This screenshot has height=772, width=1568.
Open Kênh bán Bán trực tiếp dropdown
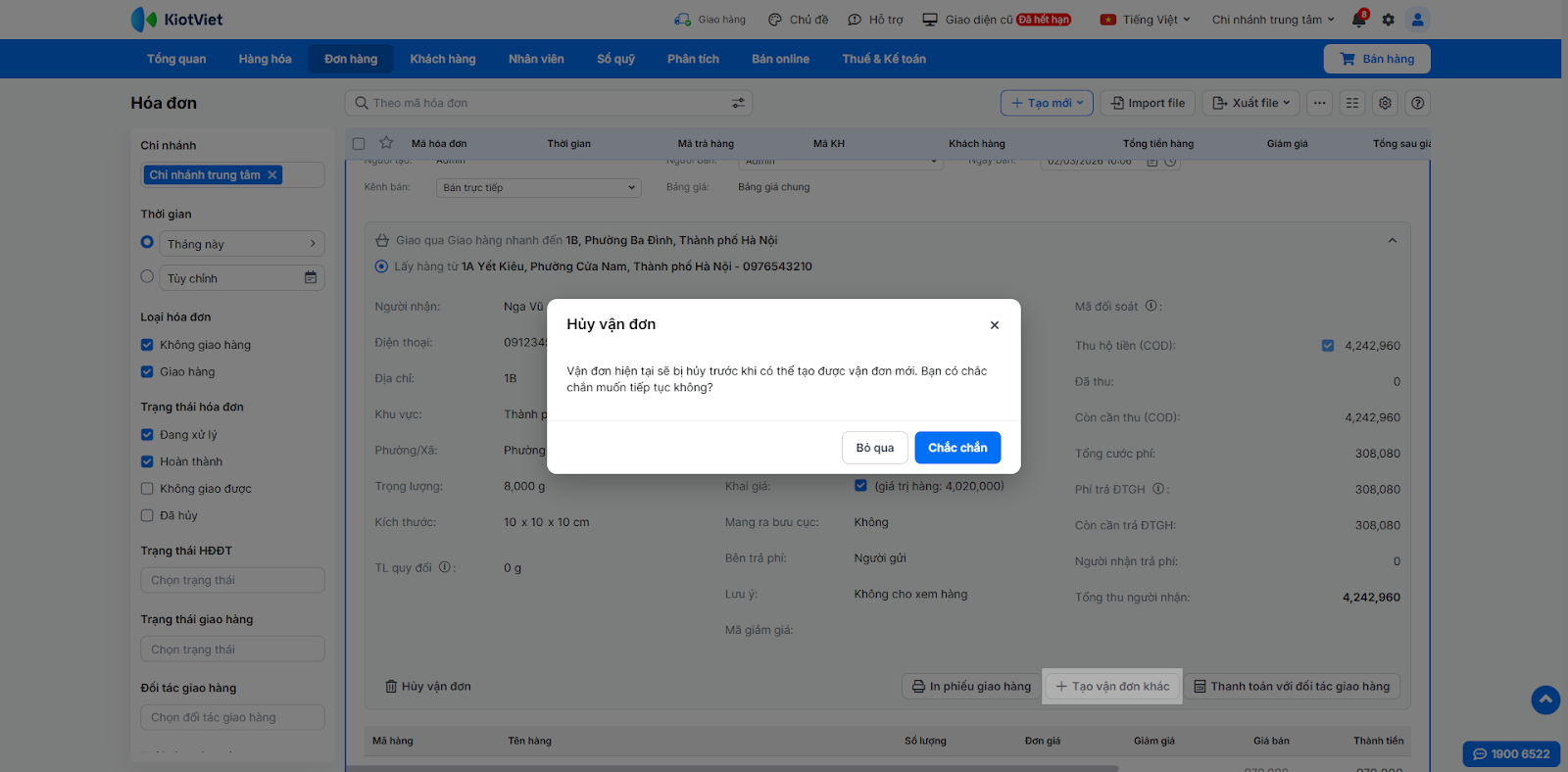(x=539, y=187)
